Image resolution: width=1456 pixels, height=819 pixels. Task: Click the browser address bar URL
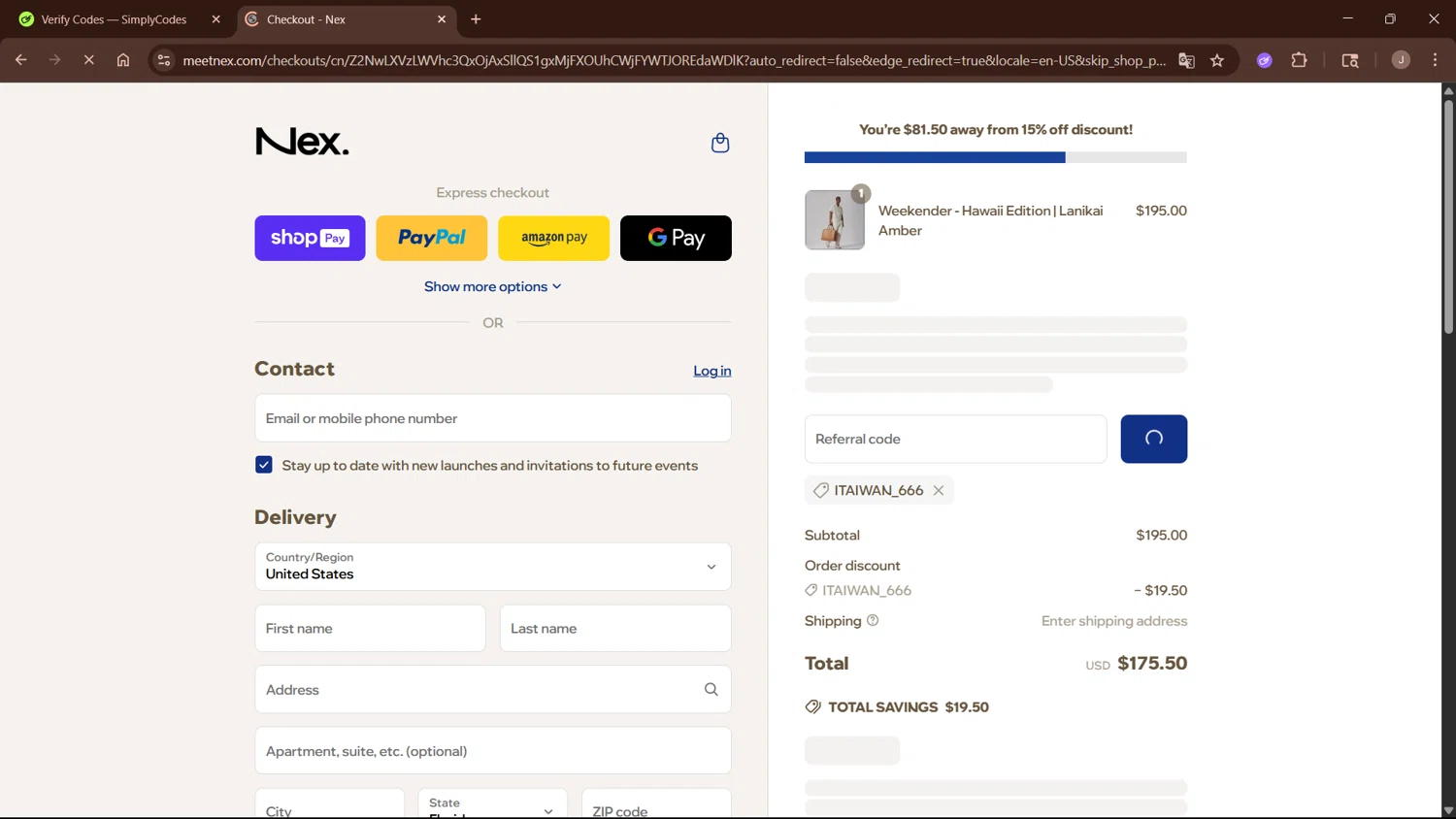674,60
